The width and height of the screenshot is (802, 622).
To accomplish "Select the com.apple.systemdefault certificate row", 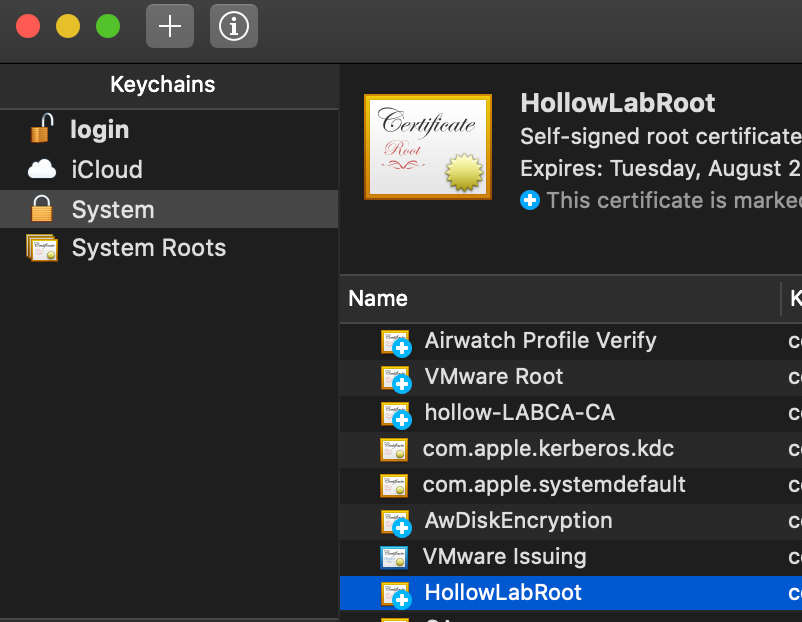I will click(x=554, y=485).
